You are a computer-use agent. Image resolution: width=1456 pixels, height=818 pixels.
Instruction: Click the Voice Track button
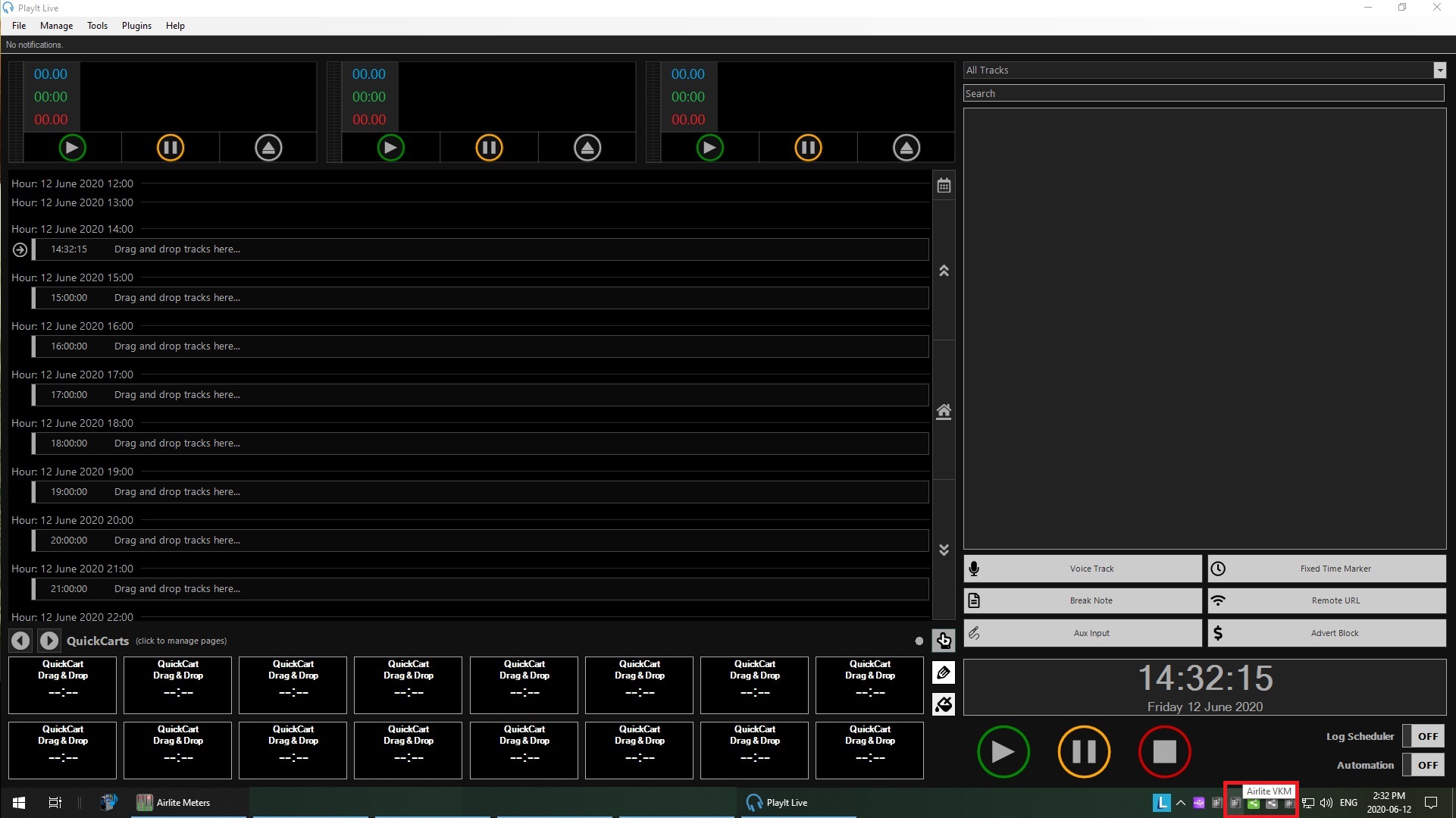pos(1082,569)
